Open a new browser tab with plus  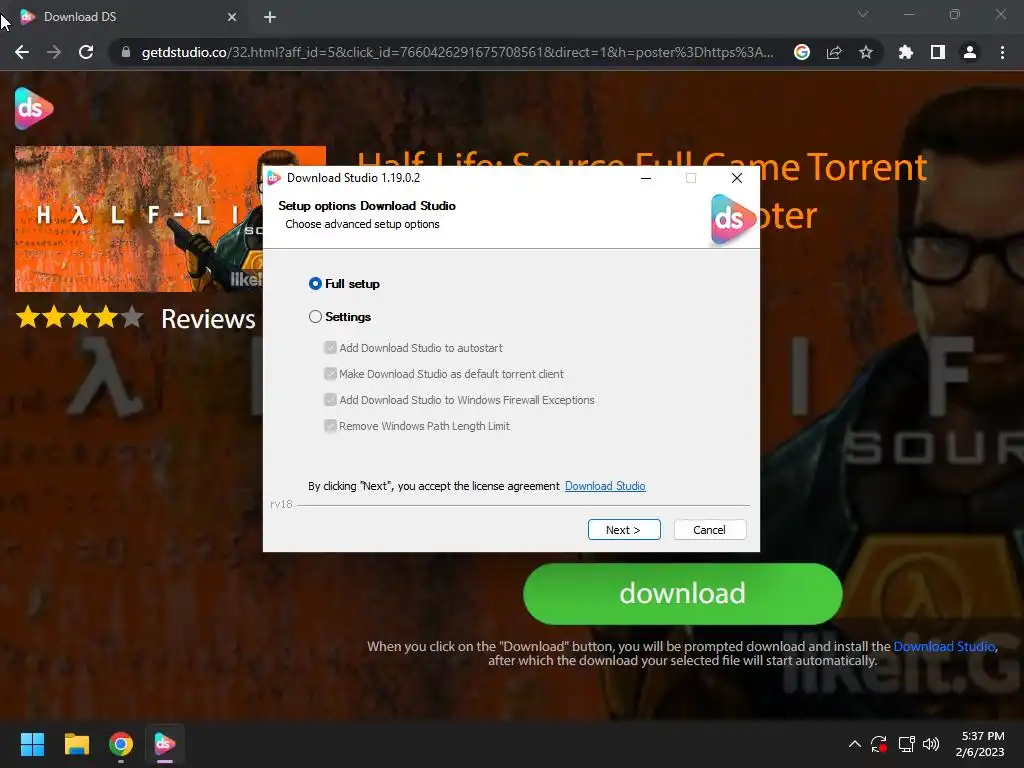pyautogui.click(x=270, y=17)
